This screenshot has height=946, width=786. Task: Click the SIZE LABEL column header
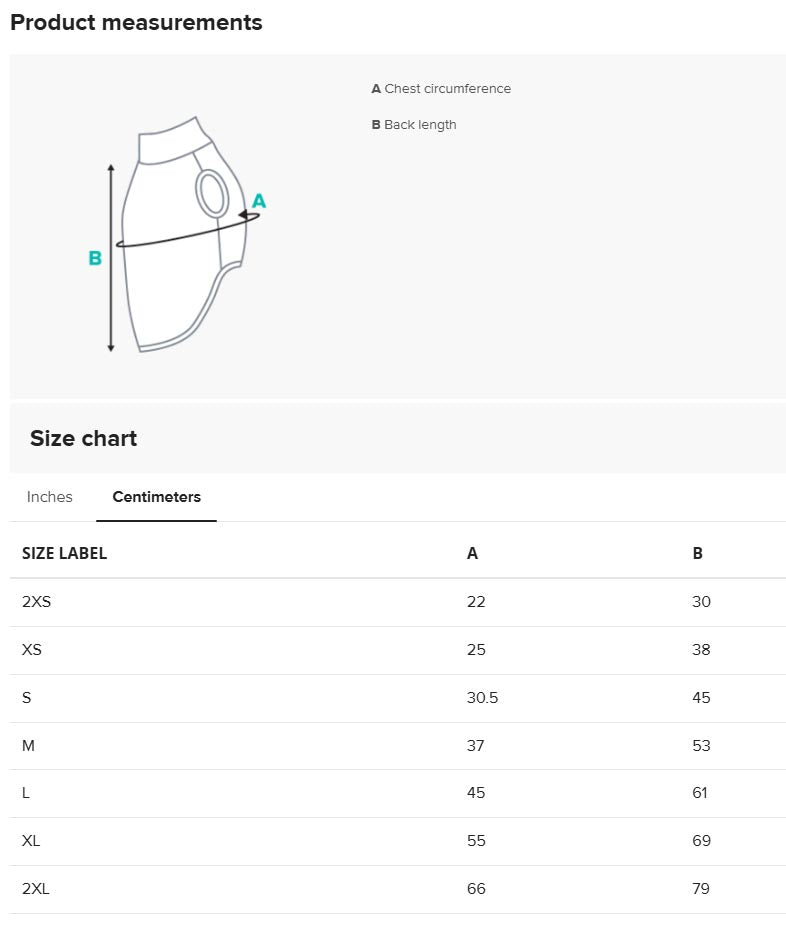click(x=64, y=553)
